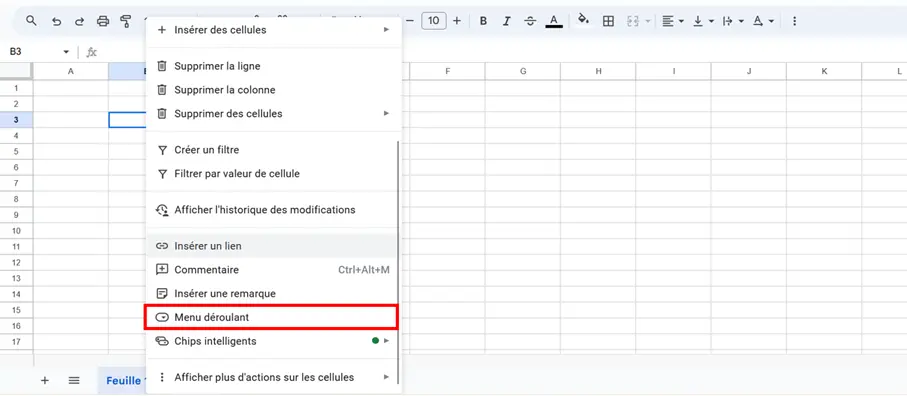
Task: Open Chips intelligents submenu
Action: [271, 341]
